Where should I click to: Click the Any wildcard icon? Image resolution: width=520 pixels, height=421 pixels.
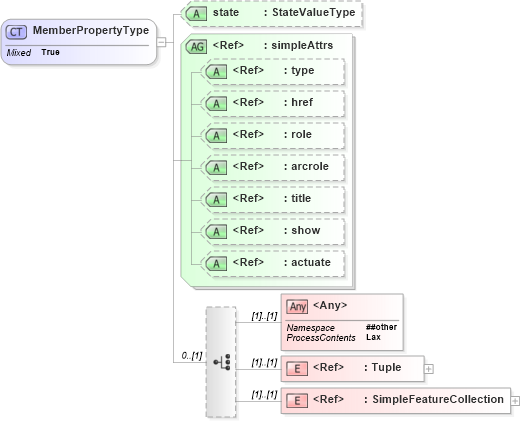click(297, 306)
